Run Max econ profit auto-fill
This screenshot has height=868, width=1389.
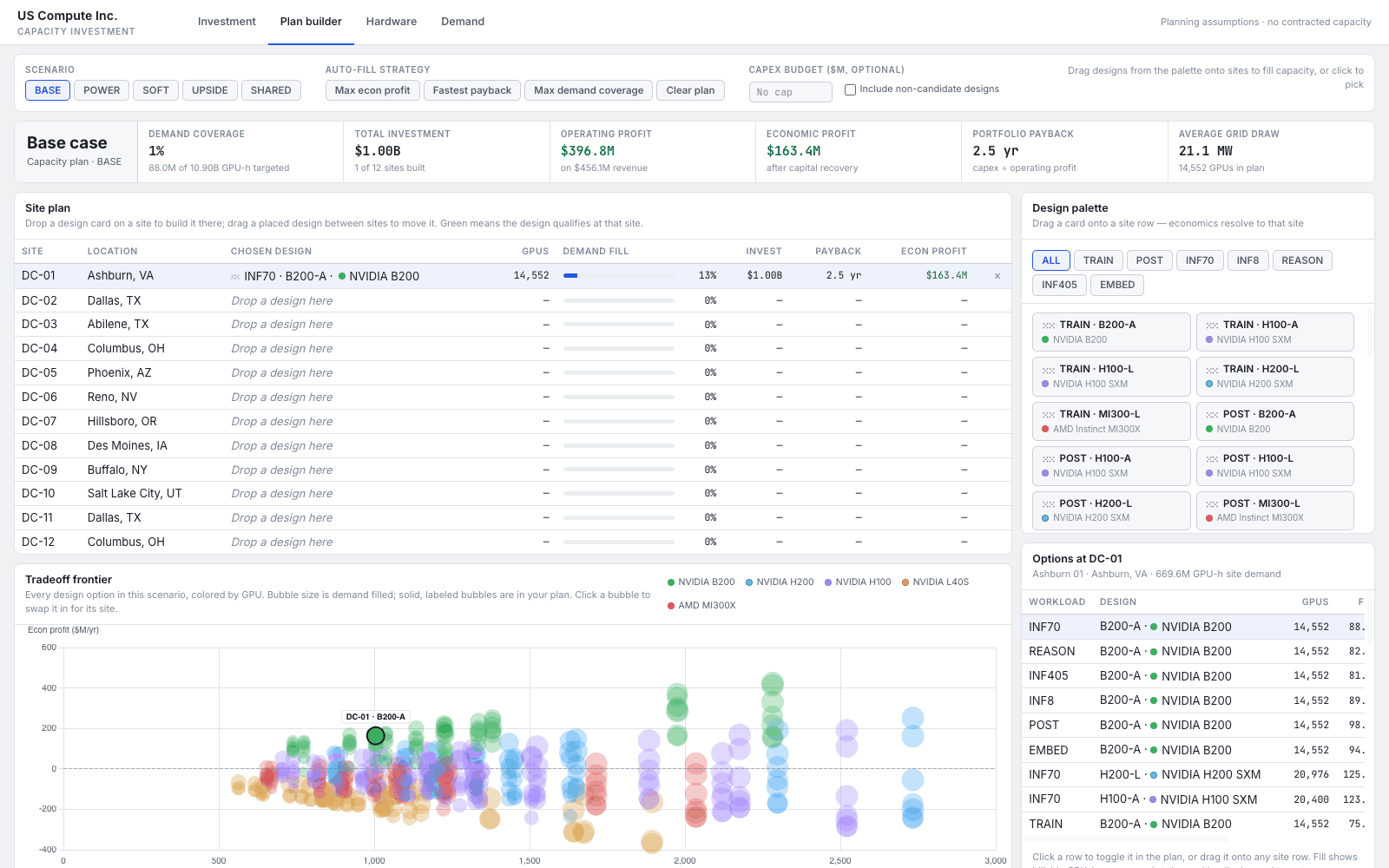click(x=372, y=90)
